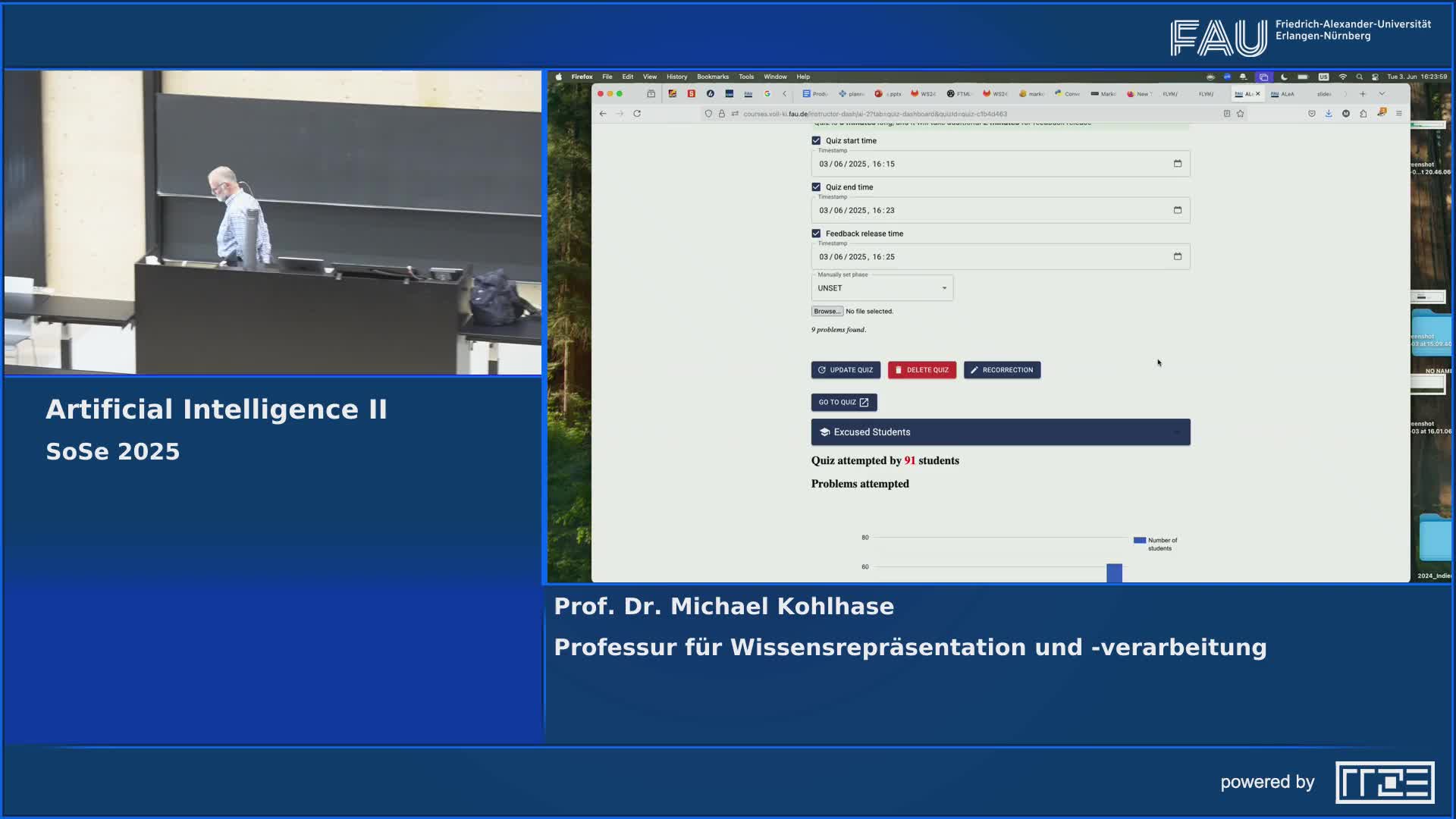Reload the page in Firefox
The image size is (1456, 819).
click(x=636, y=114)
